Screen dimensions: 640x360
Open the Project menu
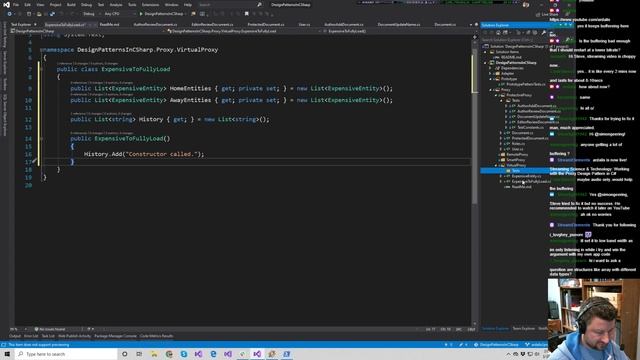[55, 5]
